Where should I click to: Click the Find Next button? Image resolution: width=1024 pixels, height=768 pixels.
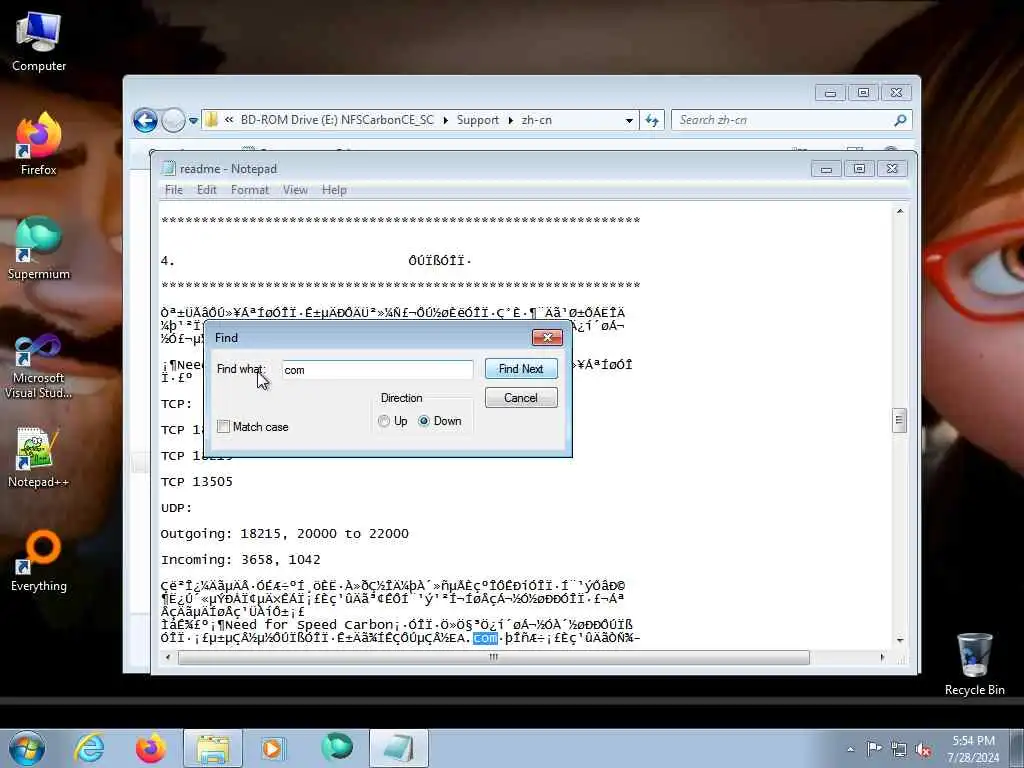click(521, 369)
